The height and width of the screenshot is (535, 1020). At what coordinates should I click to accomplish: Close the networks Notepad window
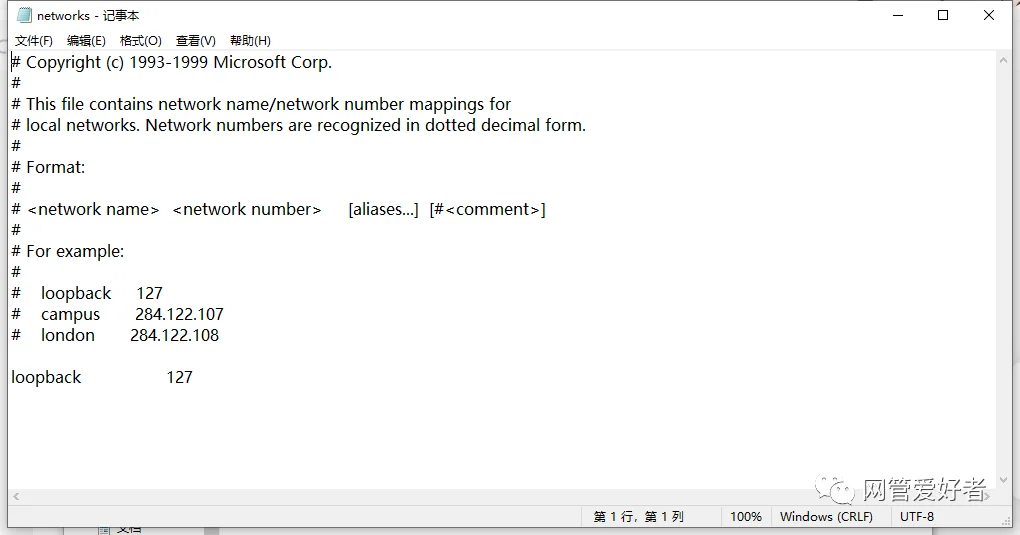[989, 15]
